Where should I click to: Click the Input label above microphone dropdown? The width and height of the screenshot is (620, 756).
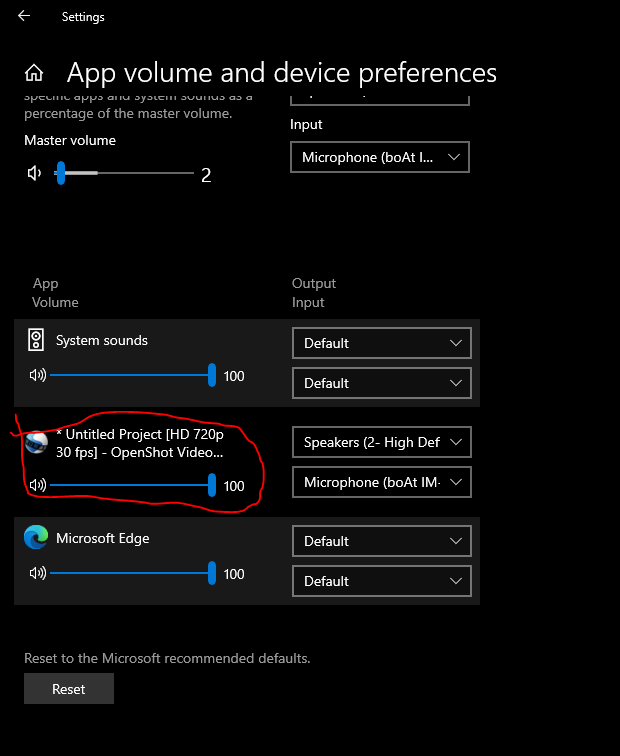tap(306, 124)
